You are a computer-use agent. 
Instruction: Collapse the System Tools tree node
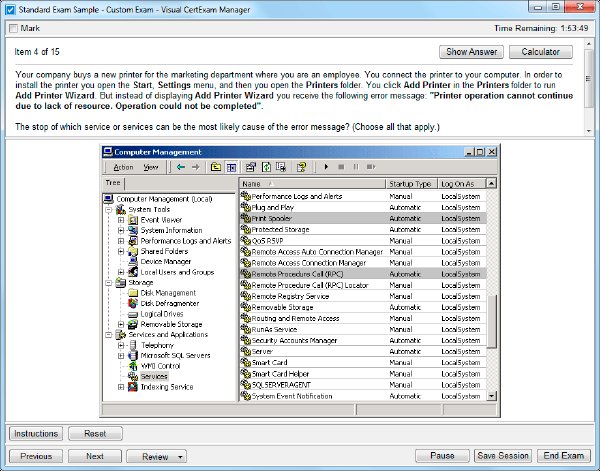click(x=109, y=210)
